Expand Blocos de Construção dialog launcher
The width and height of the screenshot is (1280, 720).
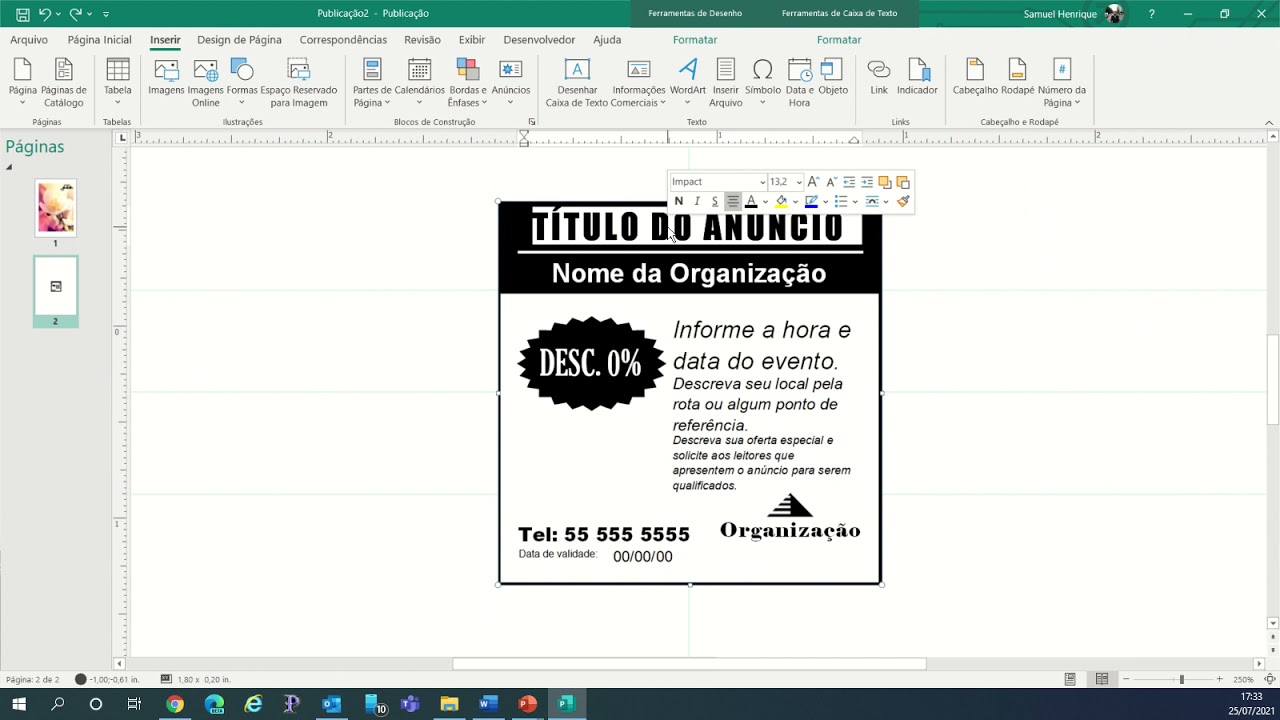coord(531,122)
